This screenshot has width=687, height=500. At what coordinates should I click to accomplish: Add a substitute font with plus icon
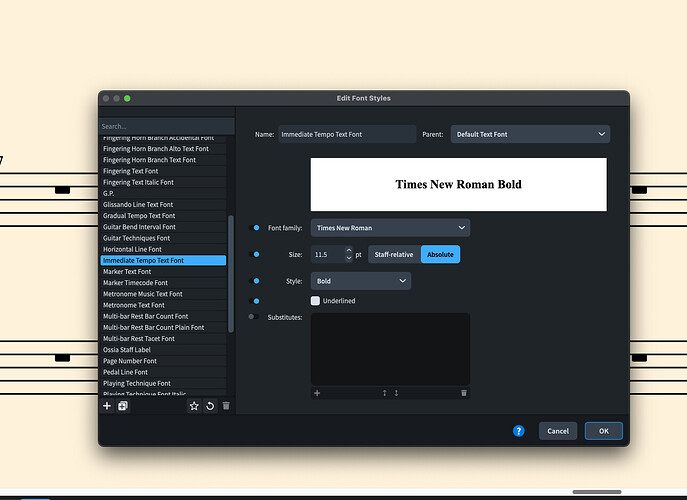click(x=317, y=393)
